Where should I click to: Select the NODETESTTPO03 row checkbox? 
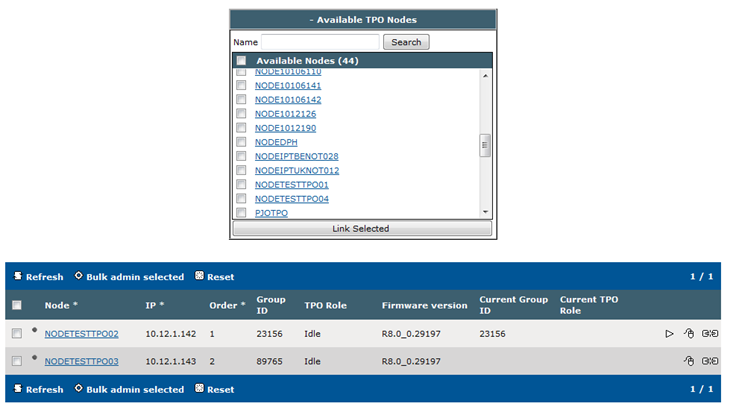(x=17, y=361)
